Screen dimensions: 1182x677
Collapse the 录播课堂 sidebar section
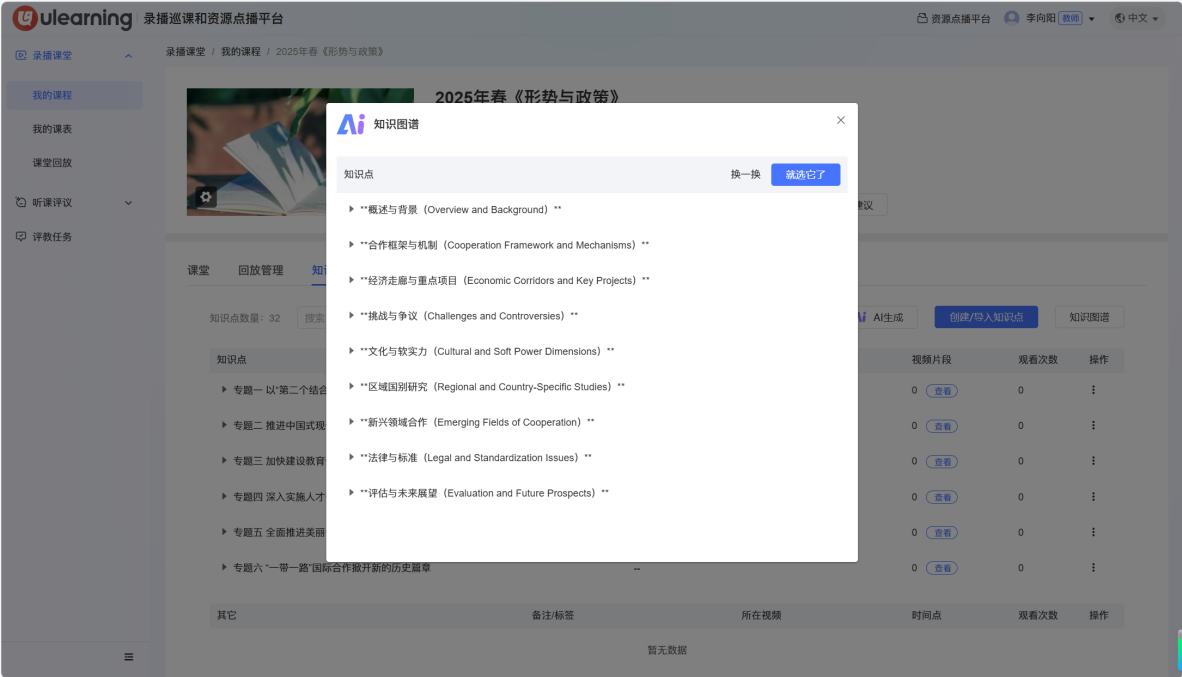127,56
